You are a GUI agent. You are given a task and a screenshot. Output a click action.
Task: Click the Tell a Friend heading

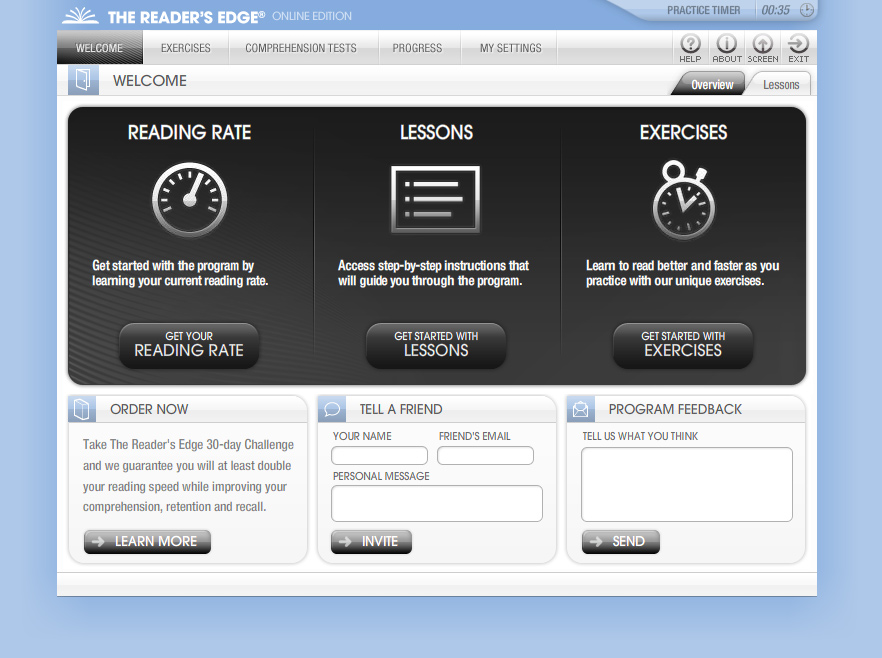click(x=401, y=409)
